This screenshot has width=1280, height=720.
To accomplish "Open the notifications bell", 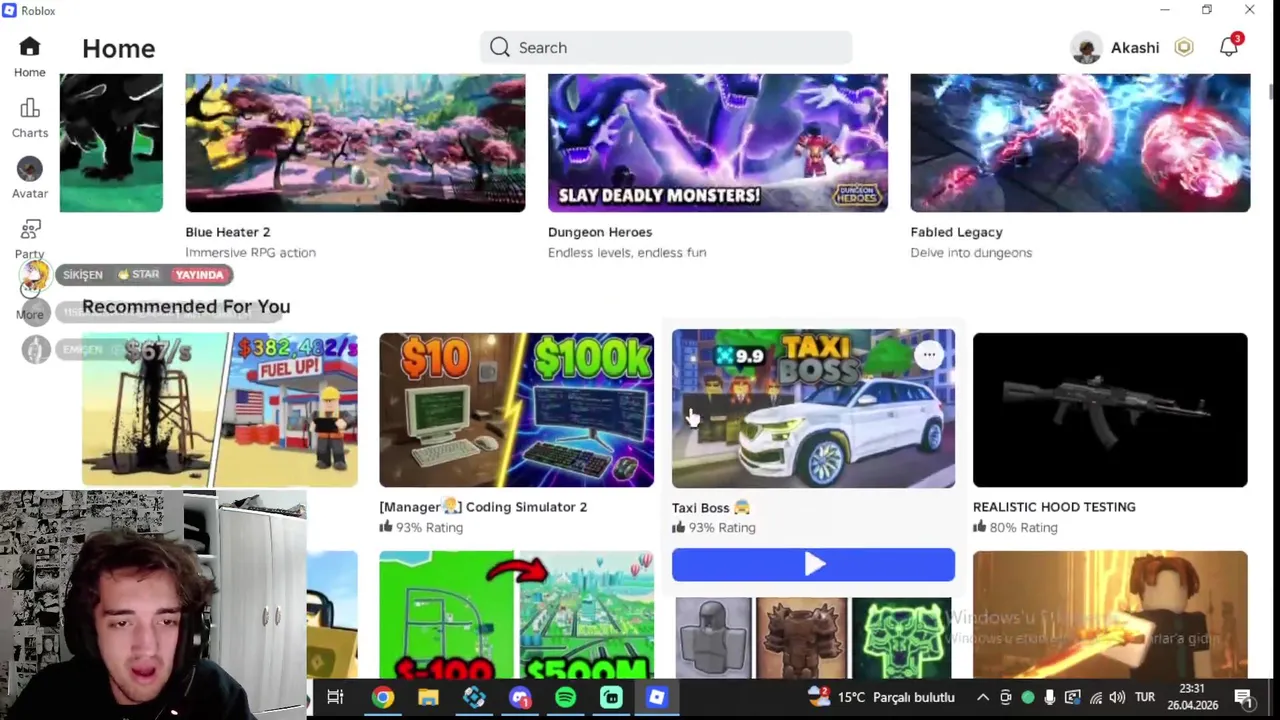I will tap(1229, 48).
